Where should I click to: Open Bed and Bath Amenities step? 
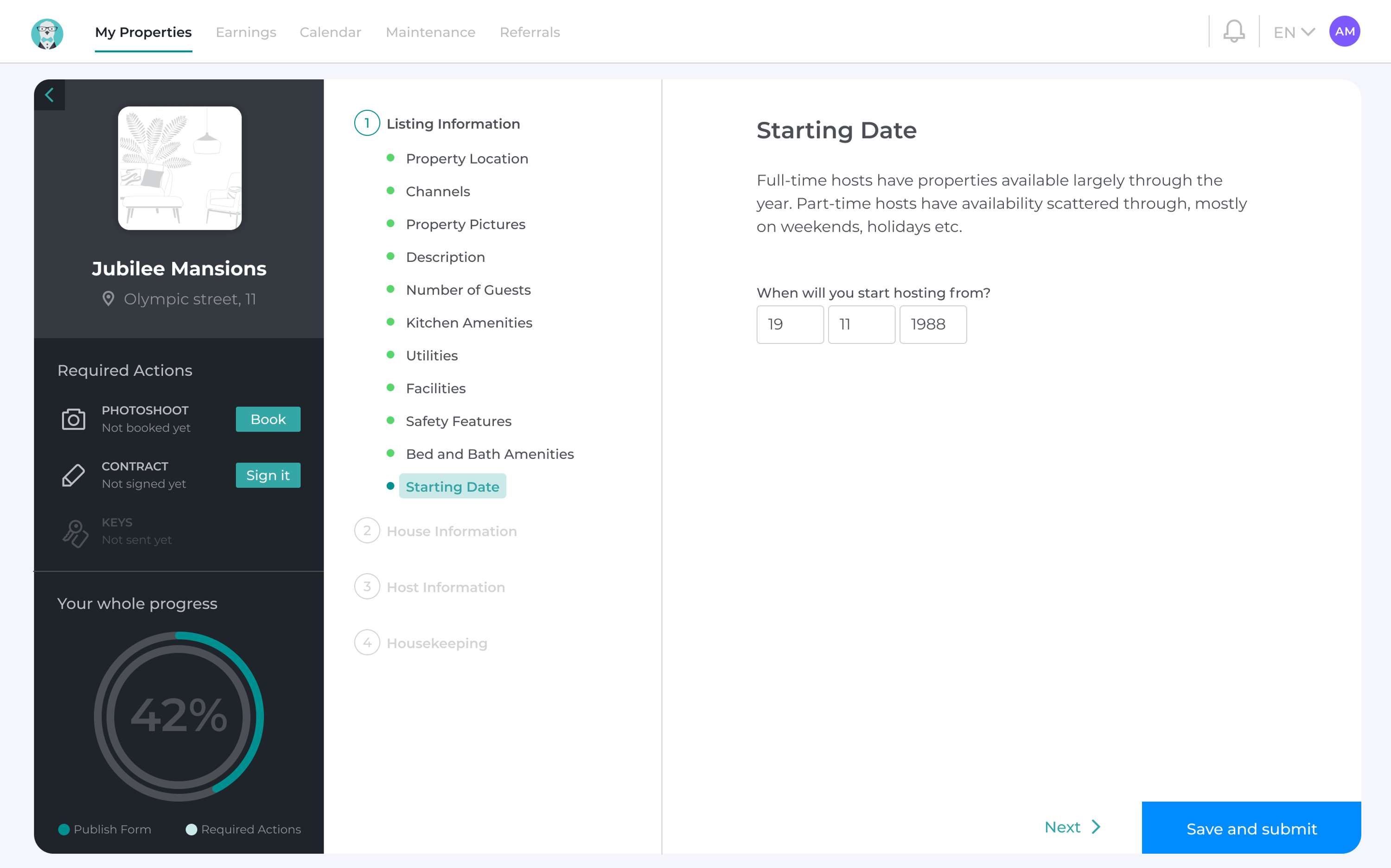[x=489, y=454]
